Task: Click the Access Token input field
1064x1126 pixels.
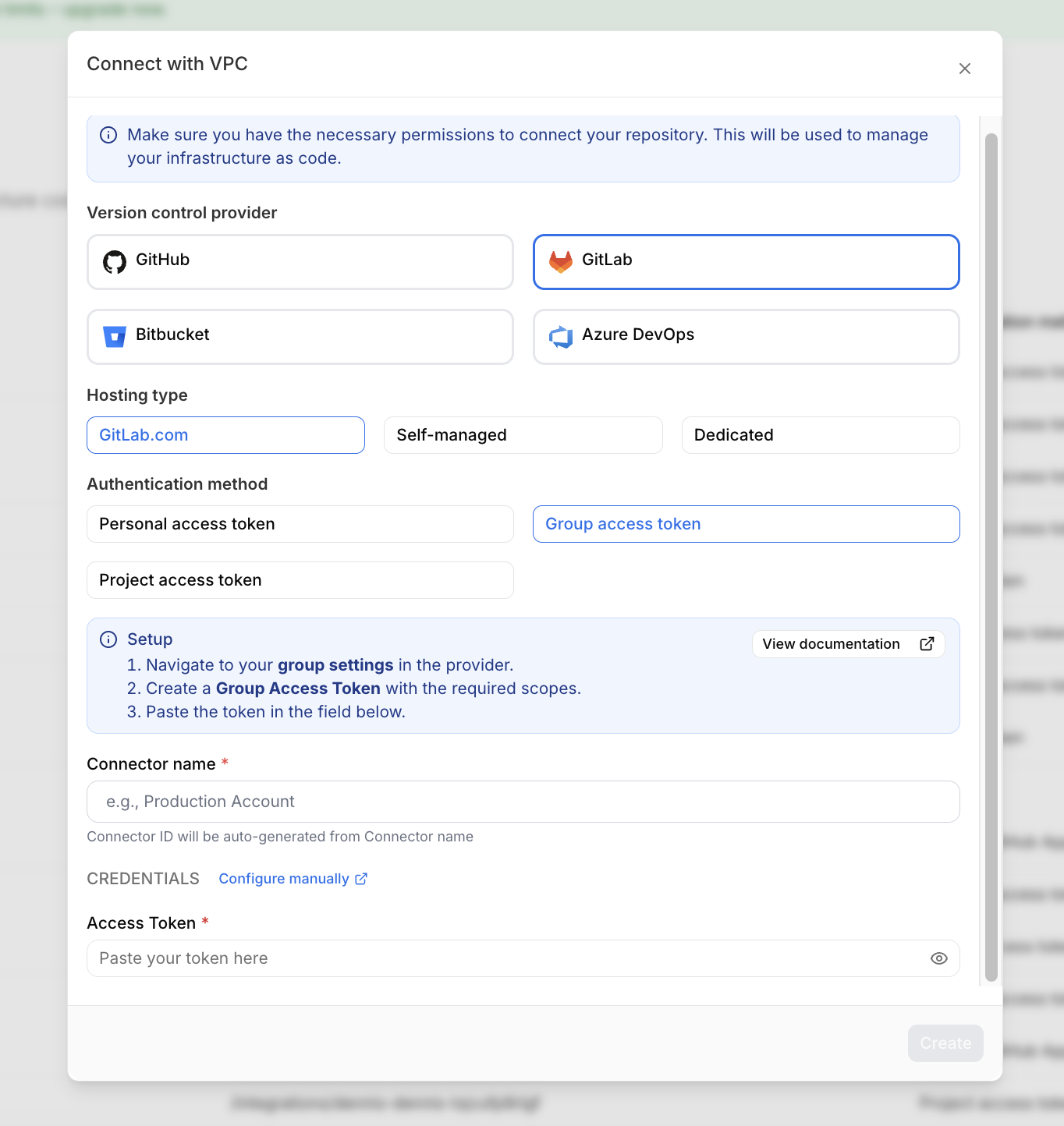Action: 523,958
